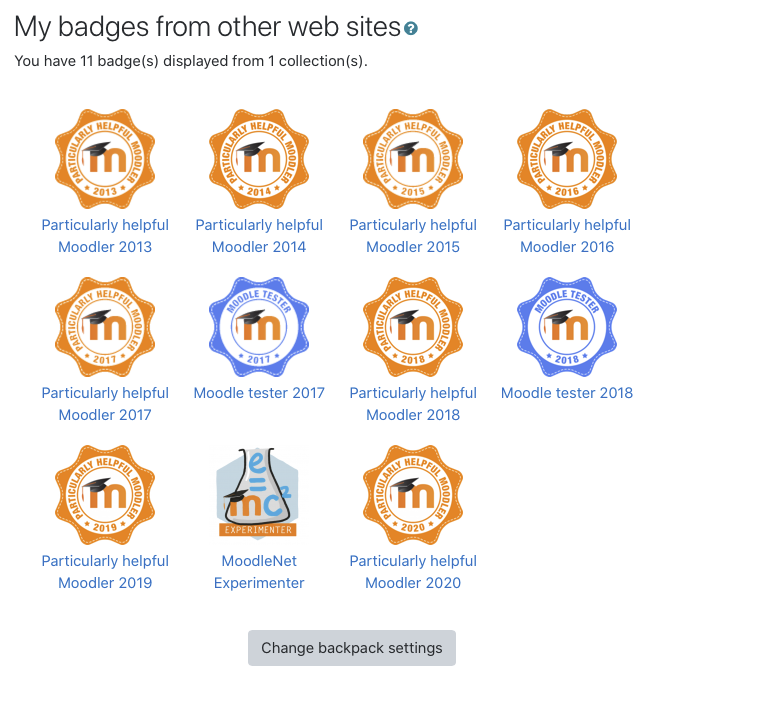Screen dimensions: 772x705
Task: Open the MoodleNet Experimenter text link
Action: [x=259, y=572]
